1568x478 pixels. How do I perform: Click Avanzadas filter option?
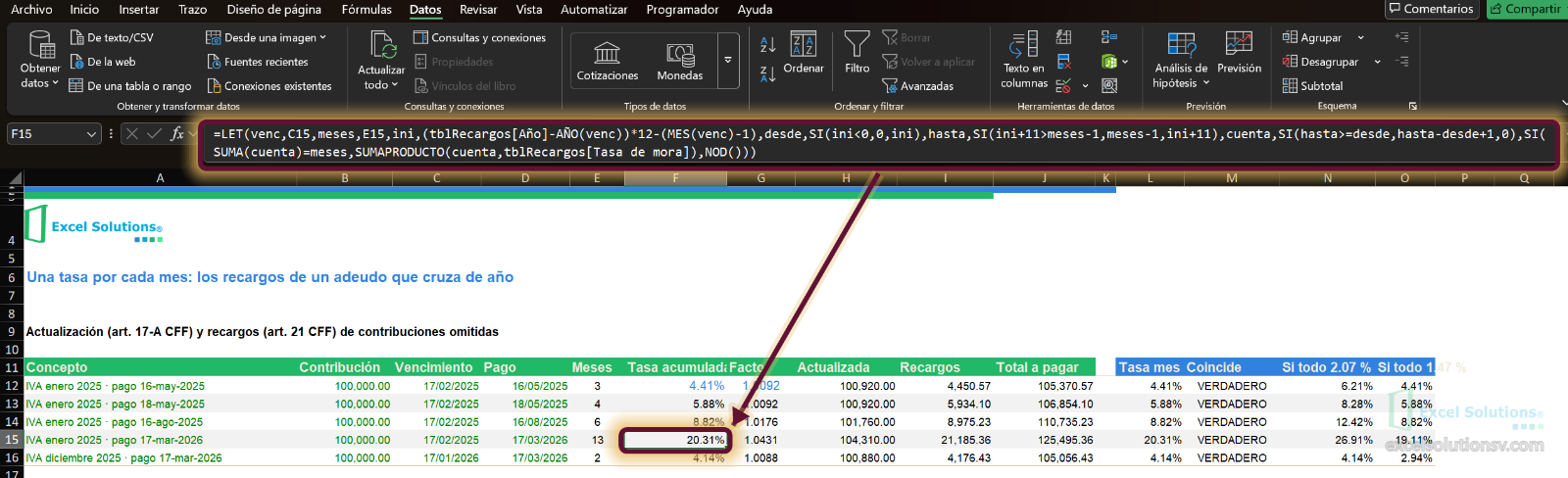click(917, 86)
